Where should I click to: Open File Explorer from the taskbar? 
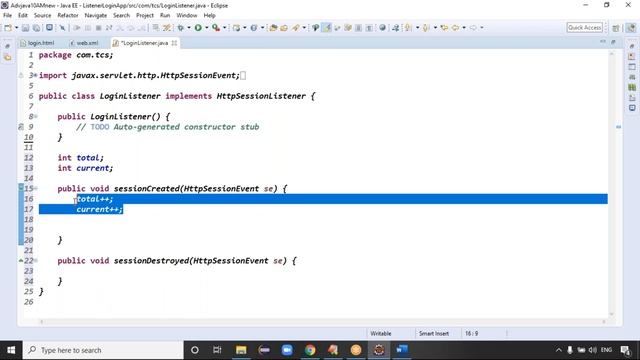[x=241, y=350]
